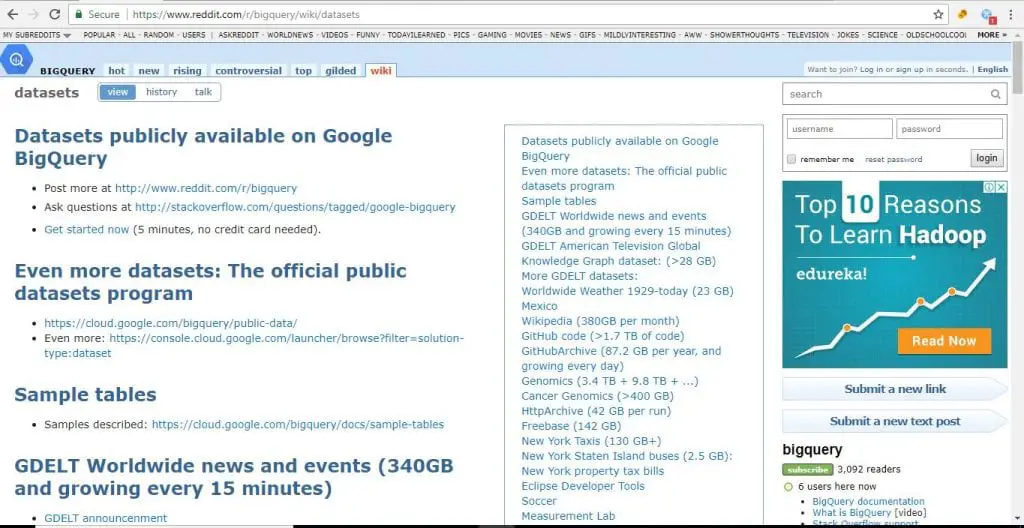Open BigQuery documentation sidebar link
Screen dimensions: 1024x528
click(868, 501)
